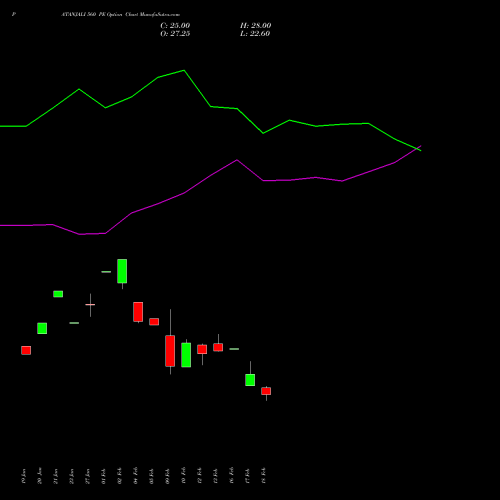Select the first red candle above 19 Jan
Viewport: 500px width, 500px height.
(26, 350)
